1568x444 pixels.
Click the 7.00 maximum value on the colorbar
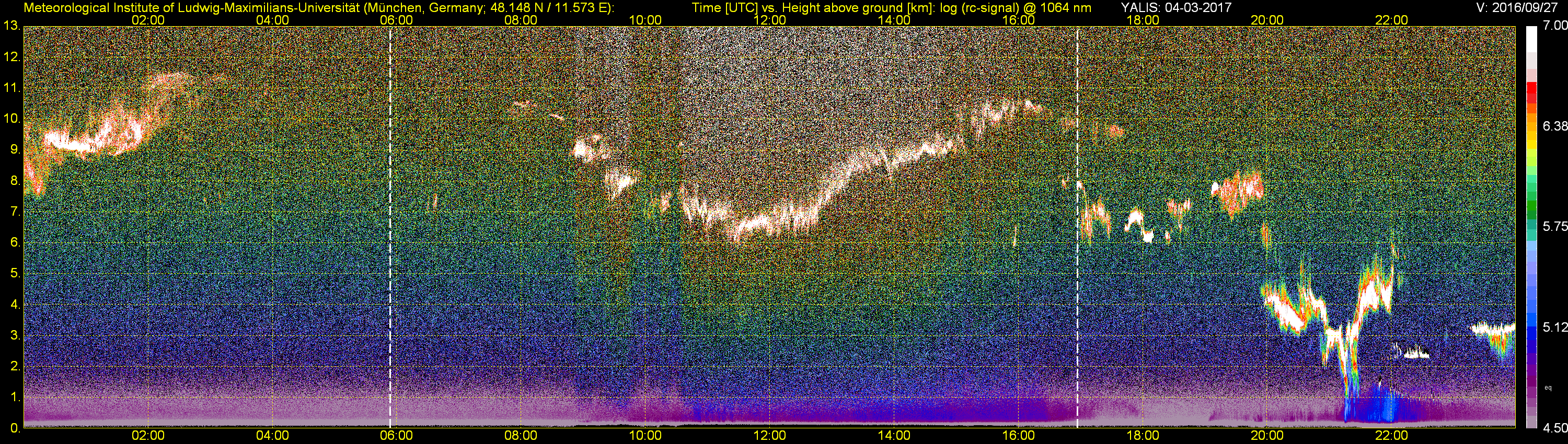[x=1554, y=26]
